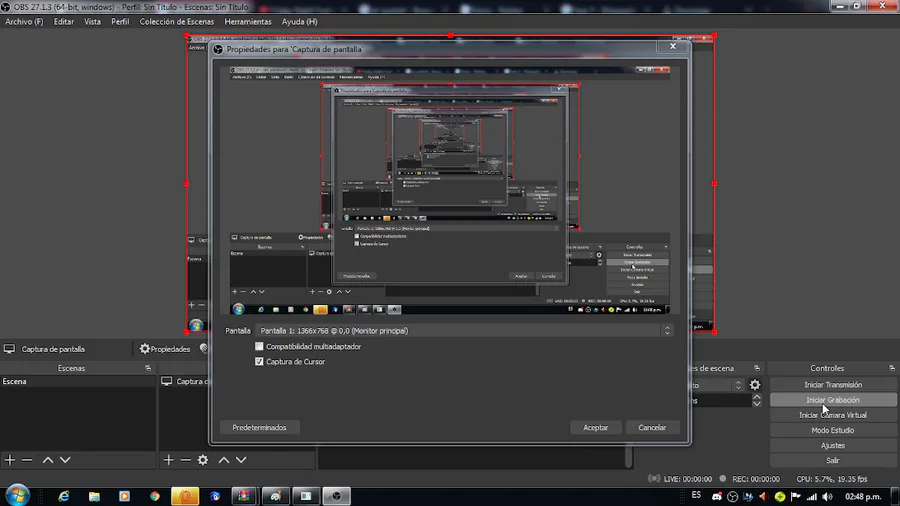Move the selected source up
The height and width of the screenshot is (506, 900).
point(224,460)
